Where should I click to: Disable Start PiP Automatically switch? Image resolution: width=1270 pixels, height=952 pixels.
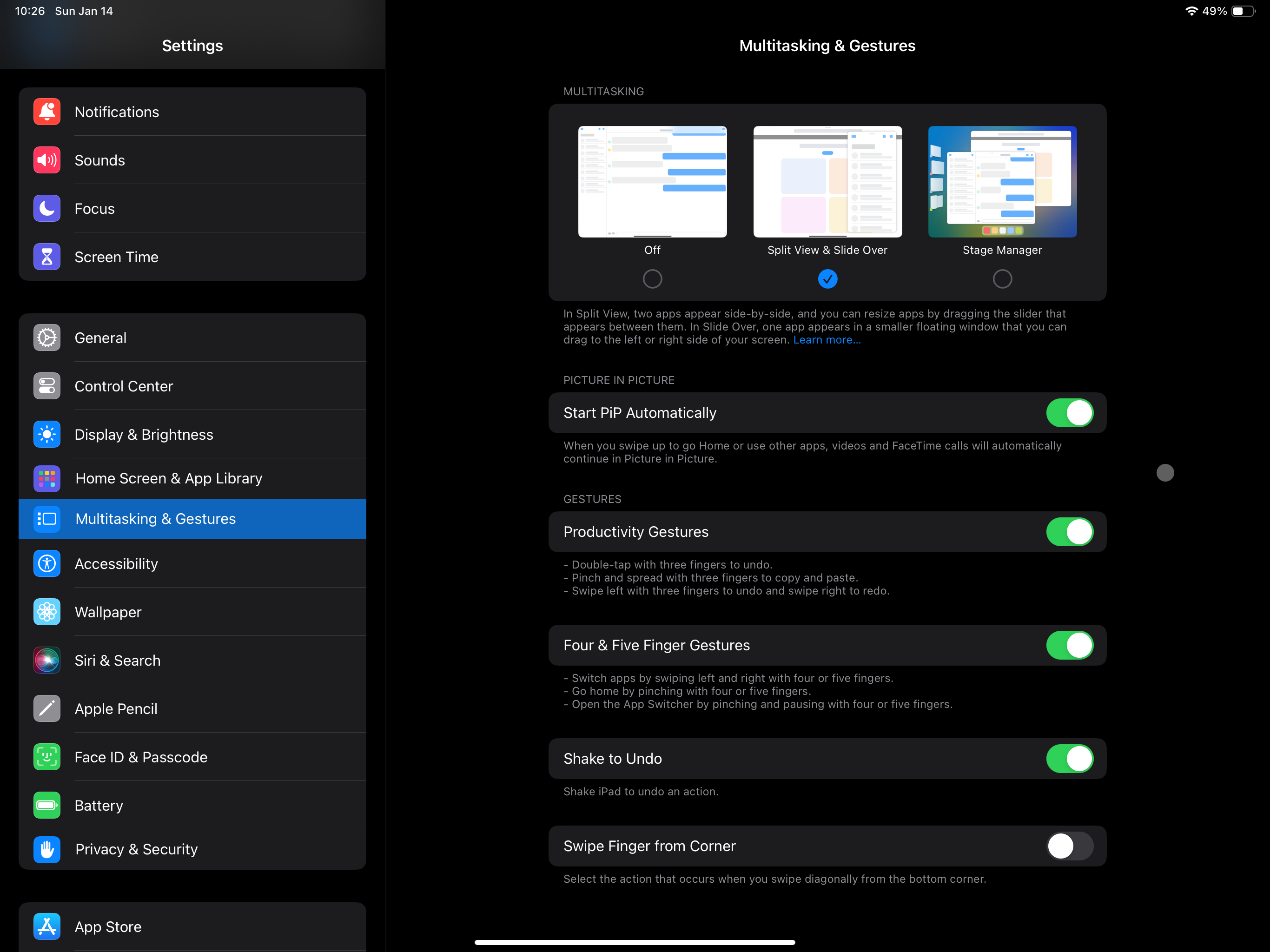point(1069,413)
